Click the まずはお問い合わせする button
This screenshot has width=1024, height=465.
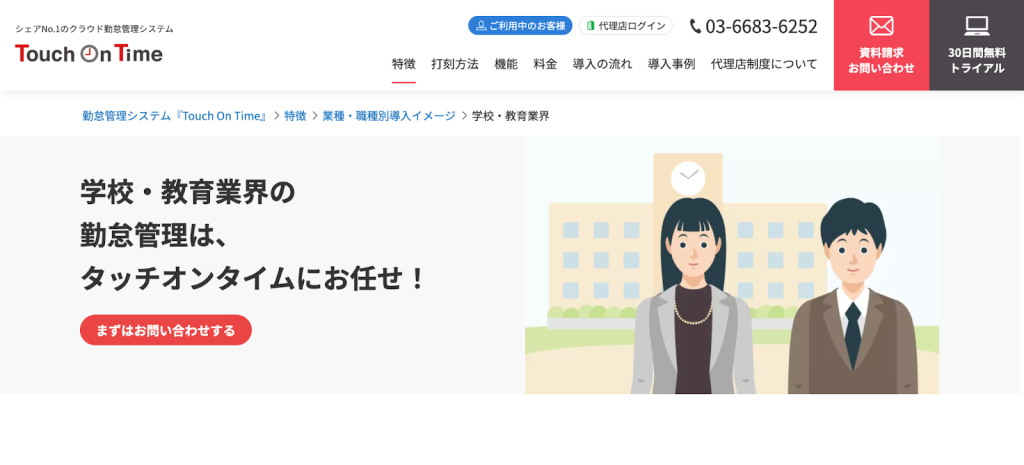[166, 330]
